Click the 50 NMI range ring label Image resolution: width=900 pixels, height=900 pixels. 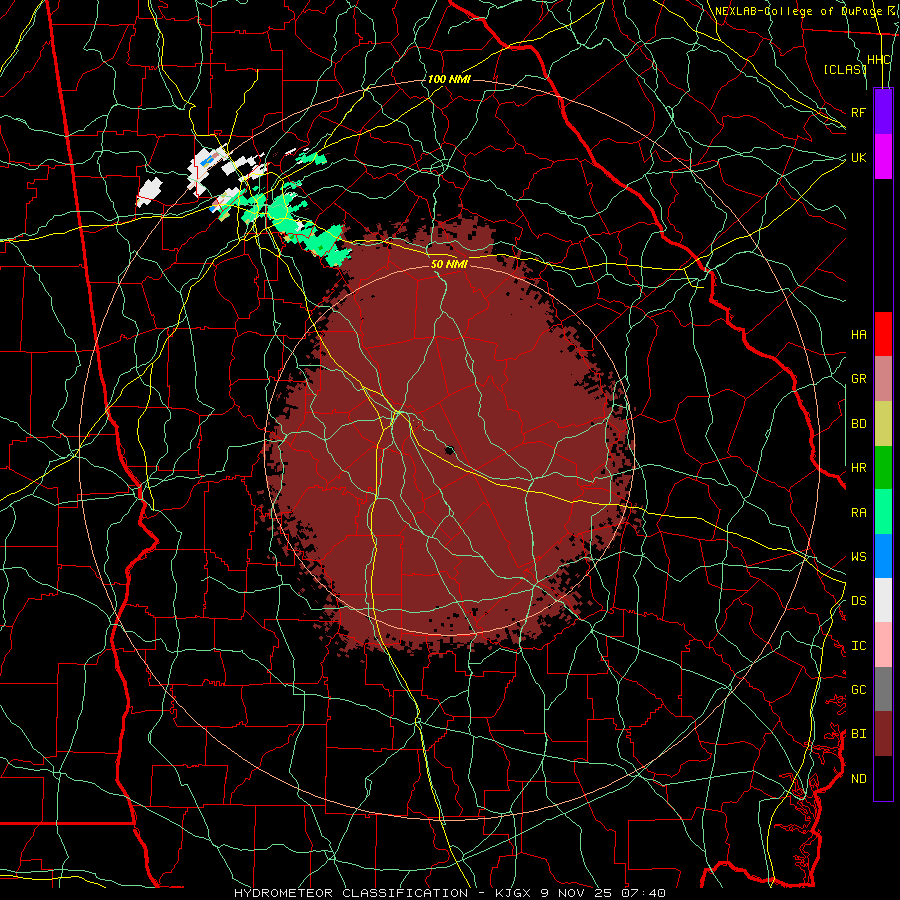pos(449,264)
